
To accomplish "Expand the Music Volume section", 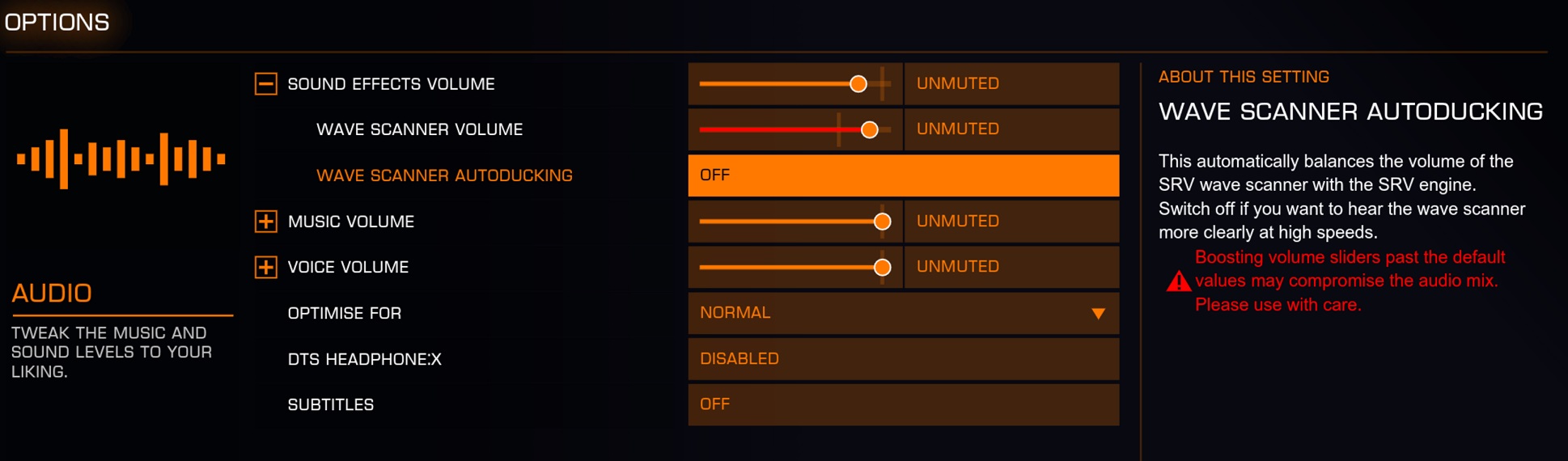I will point(265,221).
